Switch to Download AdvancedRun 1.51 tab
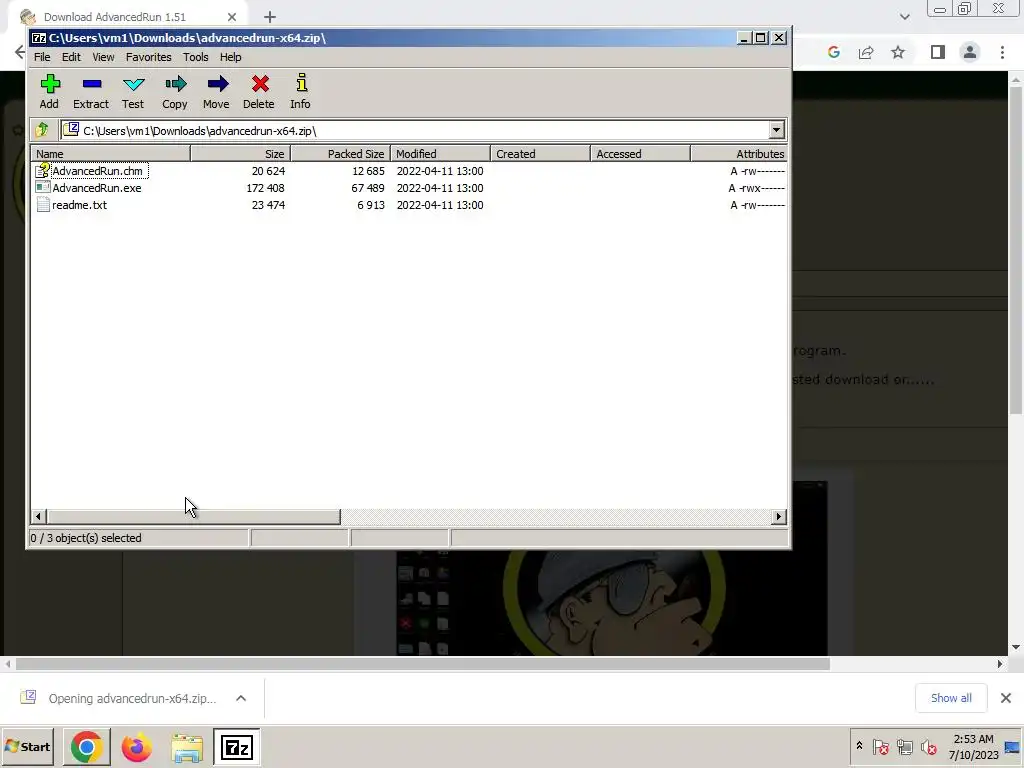 (x=115, y=17)
